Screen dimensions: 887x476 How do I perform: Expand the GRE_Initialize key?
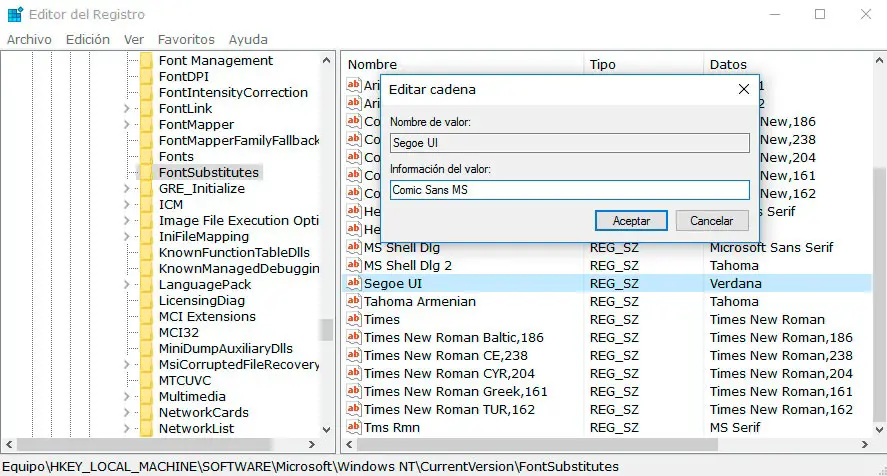[127, 188]
